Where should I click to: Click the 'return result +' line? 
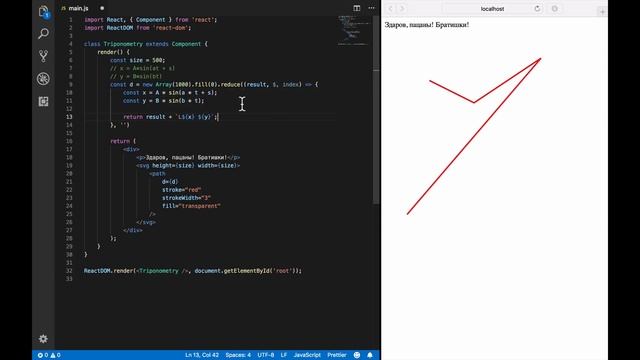coord(170,117)
